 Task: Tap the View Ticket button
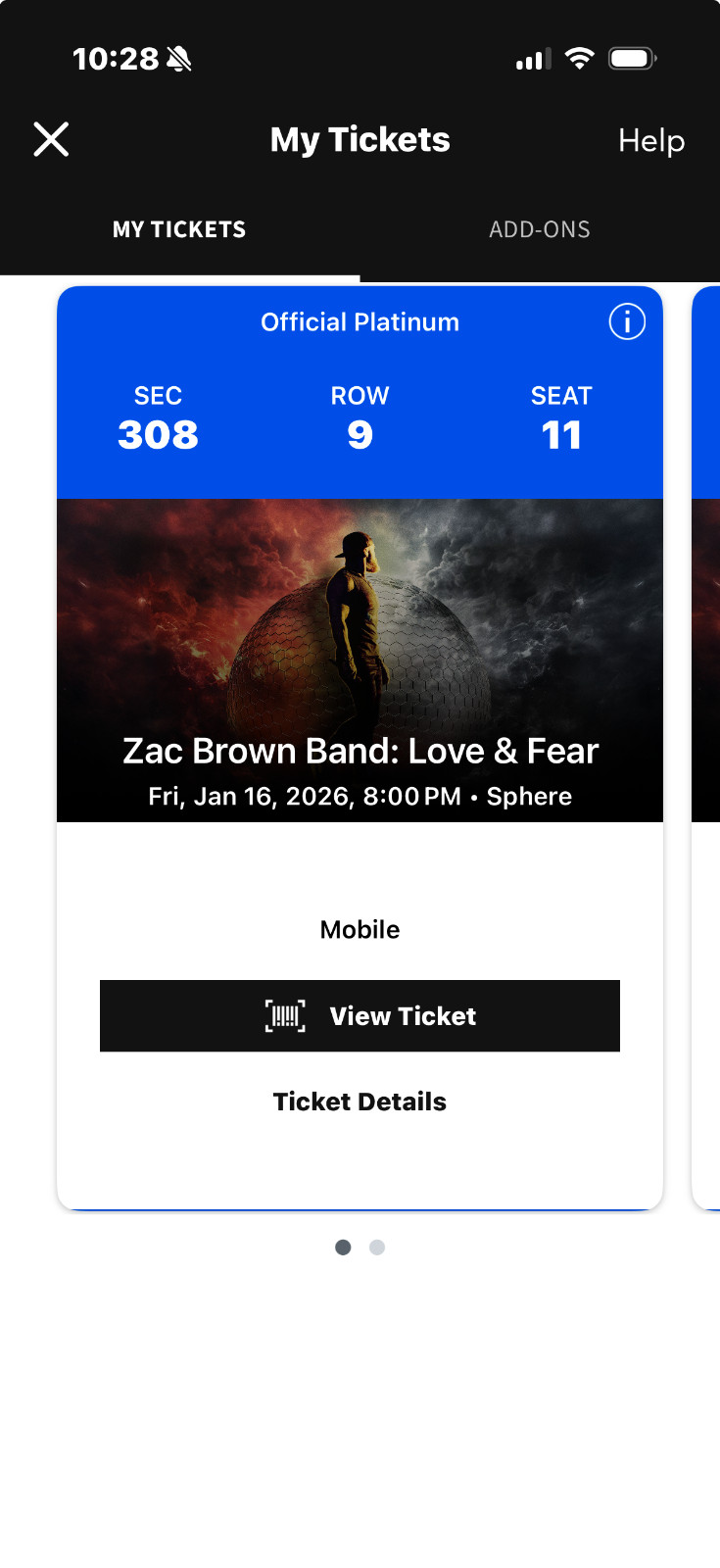click(360, 1016)
